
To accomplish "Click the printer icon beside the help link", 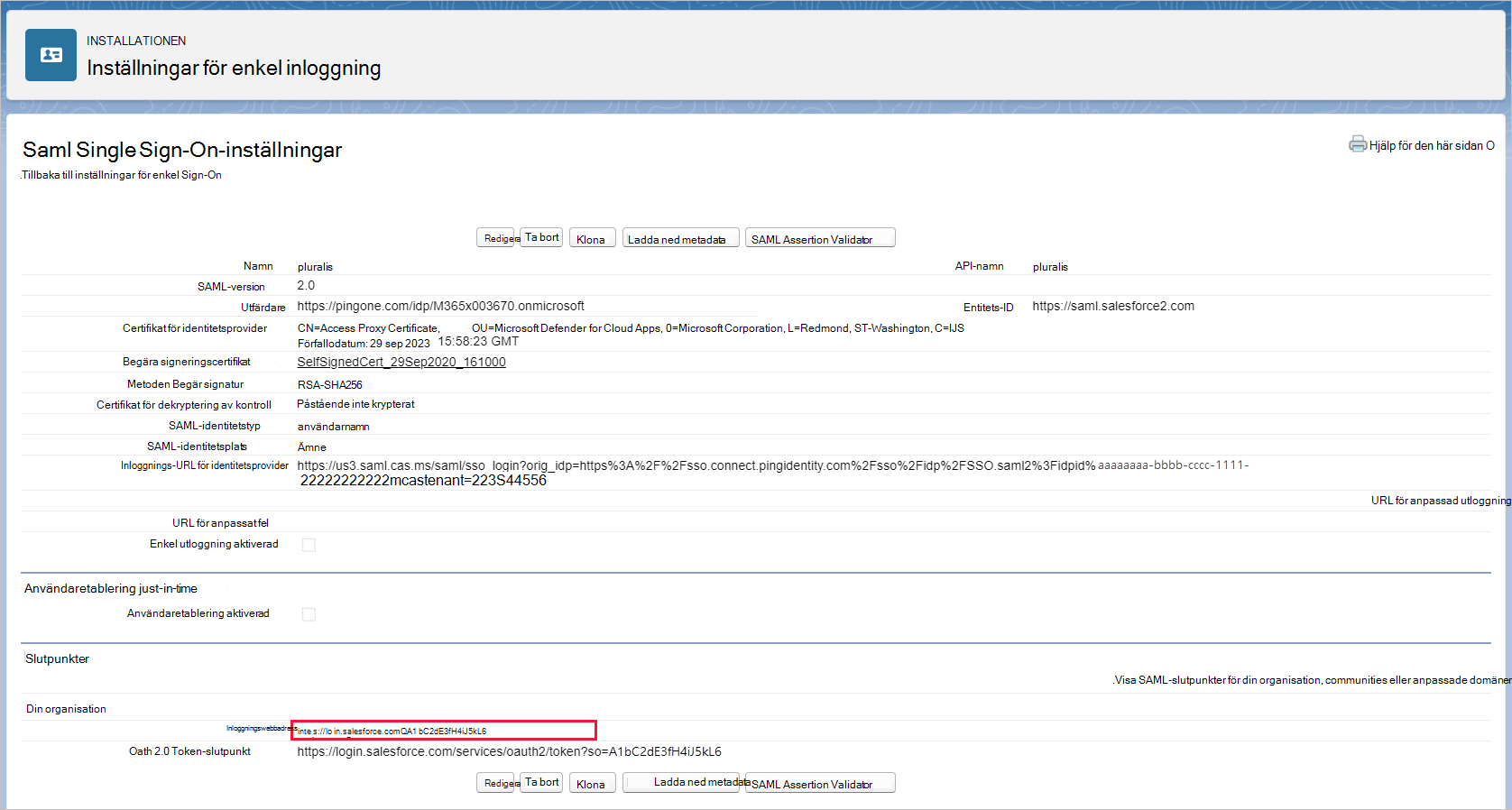I will pos(1358,144).
